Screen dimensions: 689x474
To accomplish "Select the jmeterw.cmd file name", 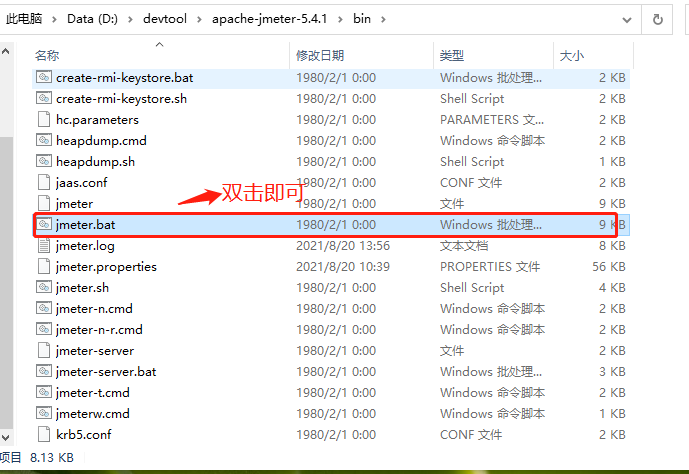I will pyautogui.click(x=92, y=414).
